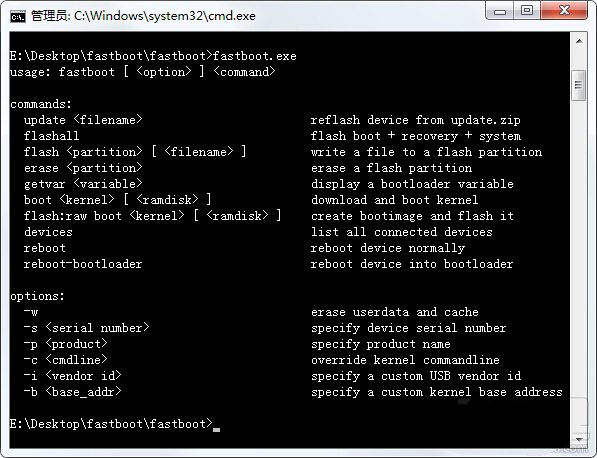The height and width of the screenshot is (458, 597).
Task: Click the '-s <serial number>' option
Action: 86,328
